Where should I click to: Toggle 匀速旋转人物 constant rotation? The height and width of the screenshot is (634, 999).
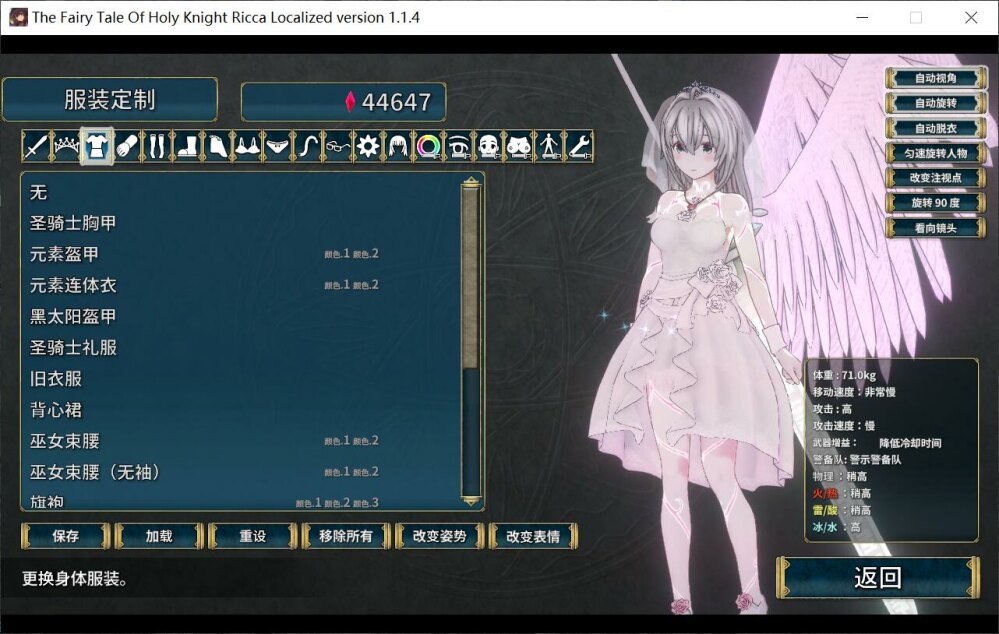click(935, 153)
